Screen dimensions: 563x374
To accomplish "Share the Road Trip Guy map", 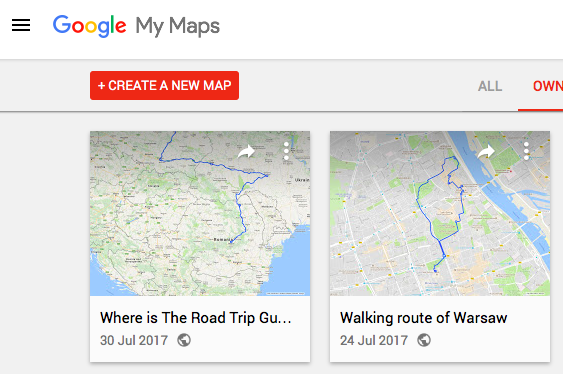I will pyautogui.click(x=246, y=151).
